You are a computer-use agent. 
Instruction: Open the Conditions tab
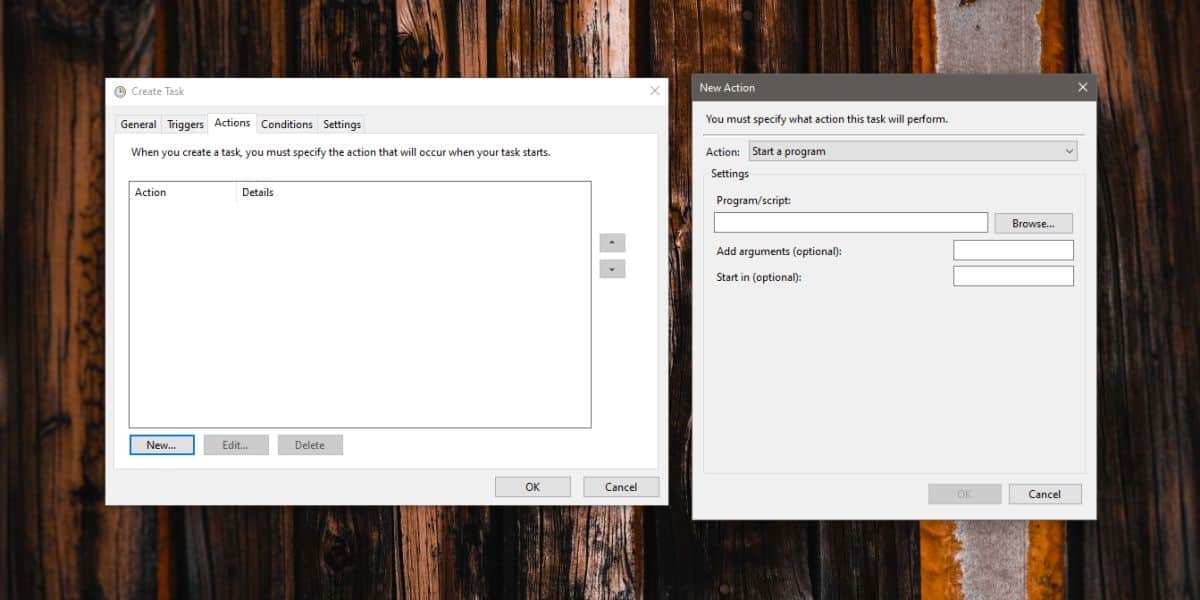click(x=287, y=124)
